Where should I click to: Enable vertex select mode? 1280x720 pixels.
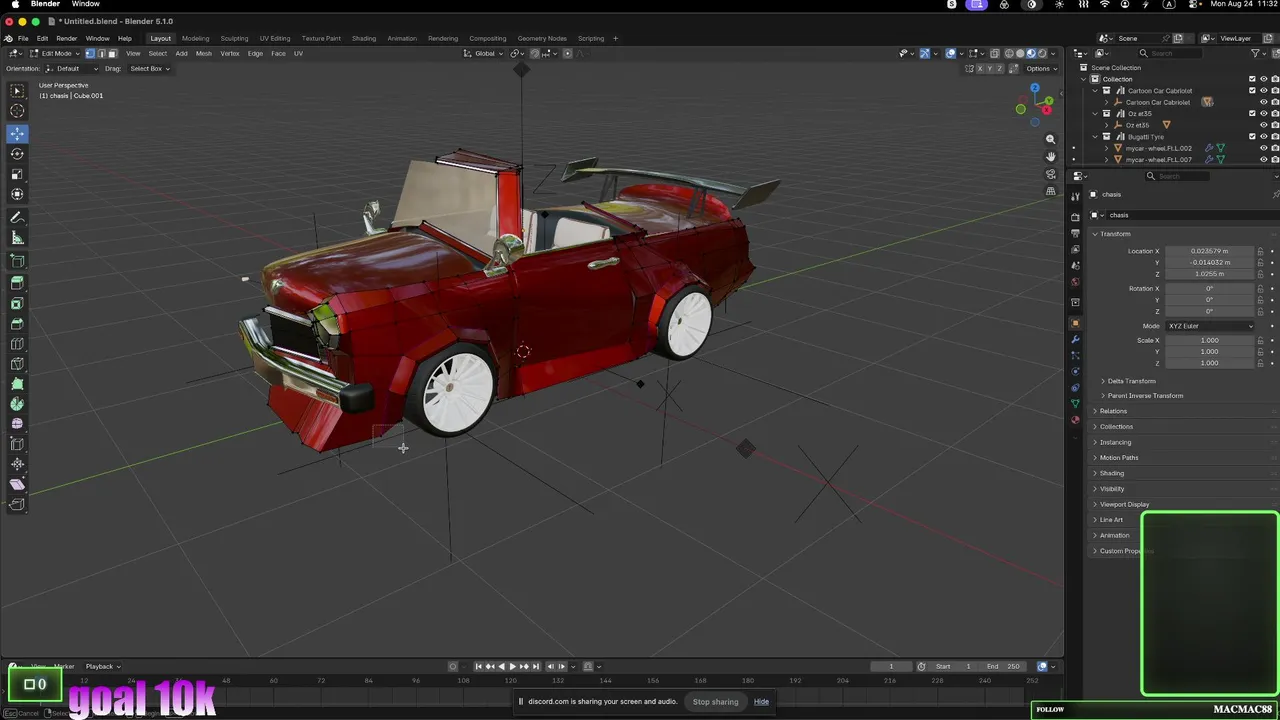pyautogui.click(x=89, y=53)
